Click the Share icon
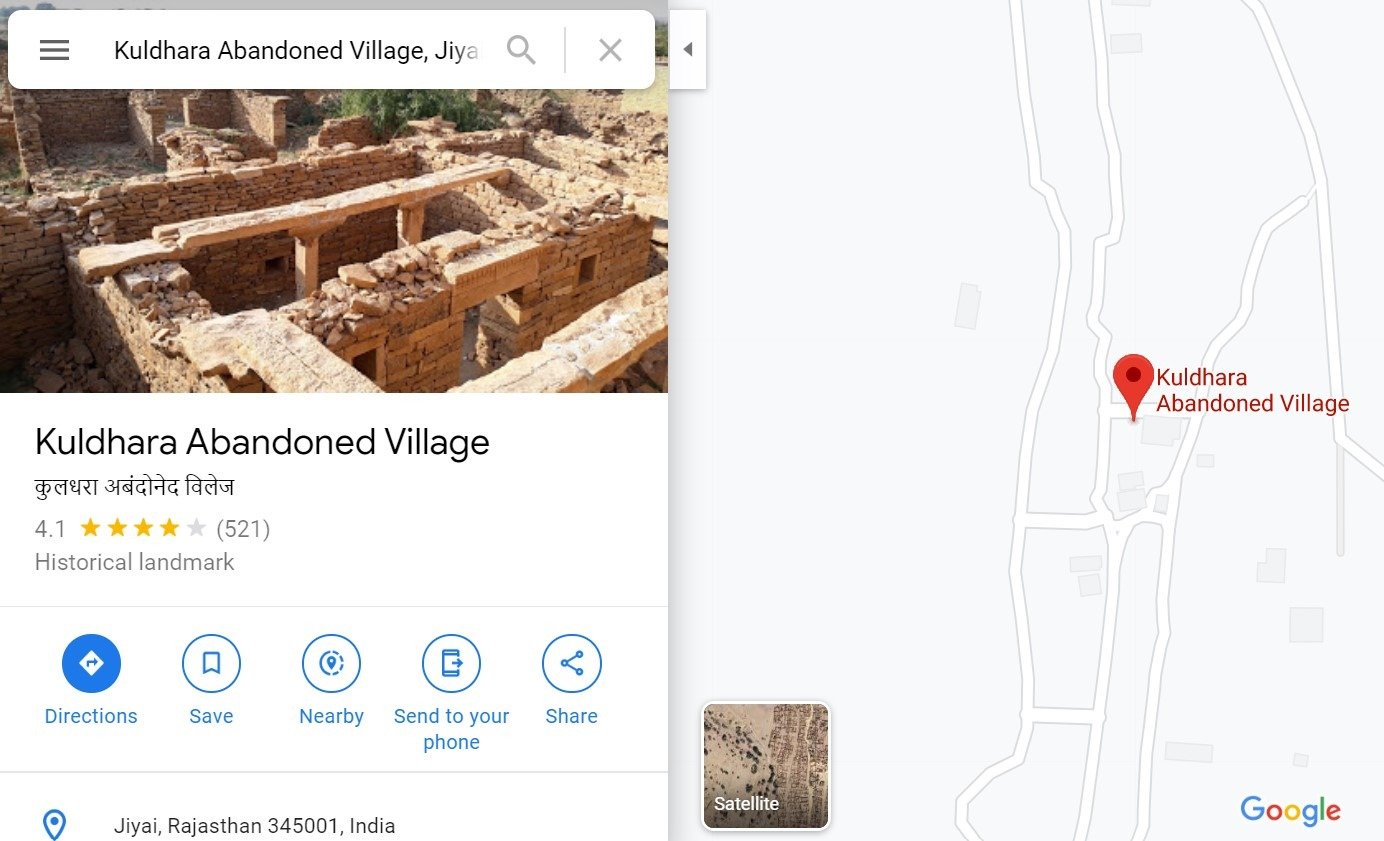The height and width of the screenshot is (841, 1384). click(571, 663)
